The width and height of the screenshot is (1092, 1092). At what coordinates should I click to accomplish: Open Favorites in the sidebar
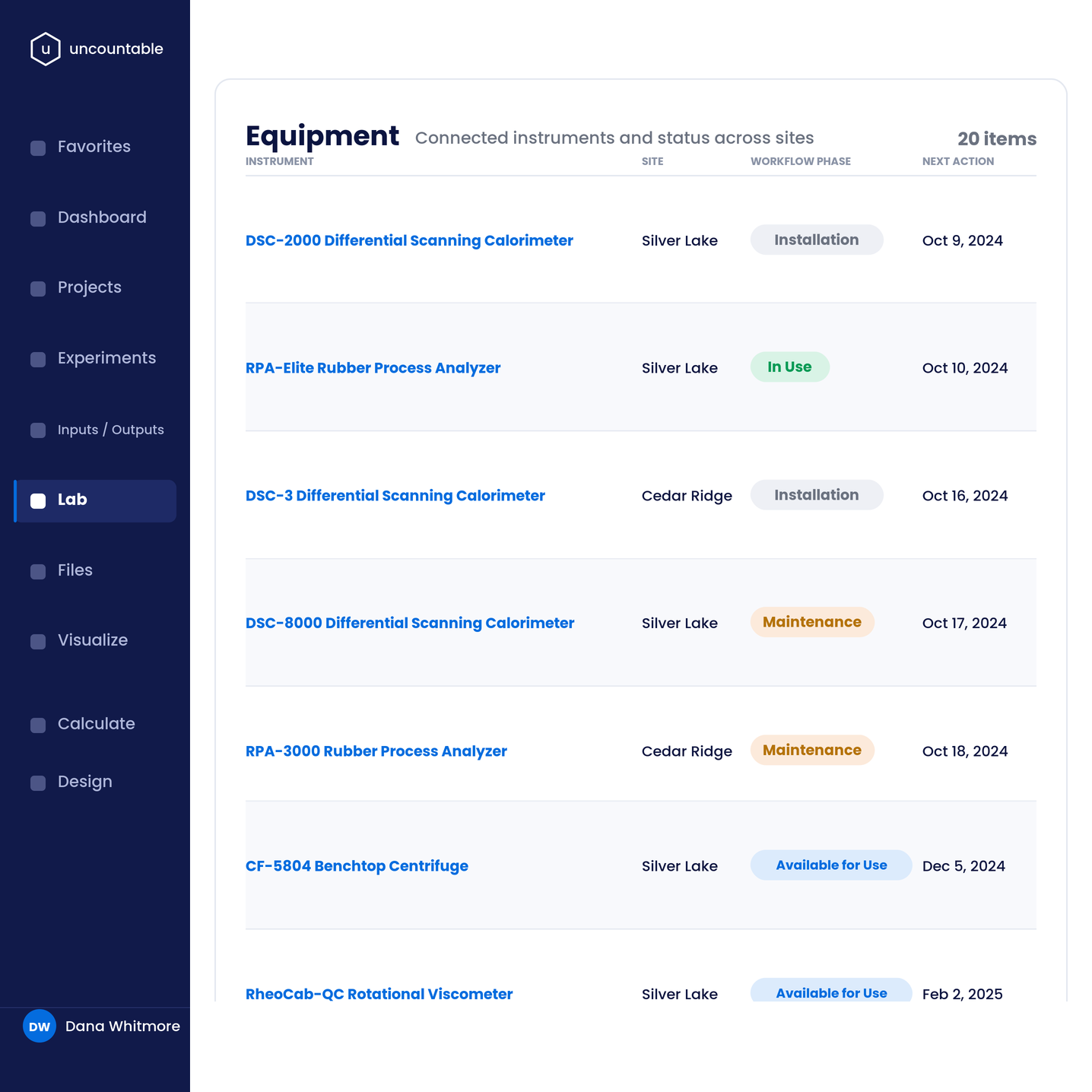pyautogui.click(x=95, y=147)
